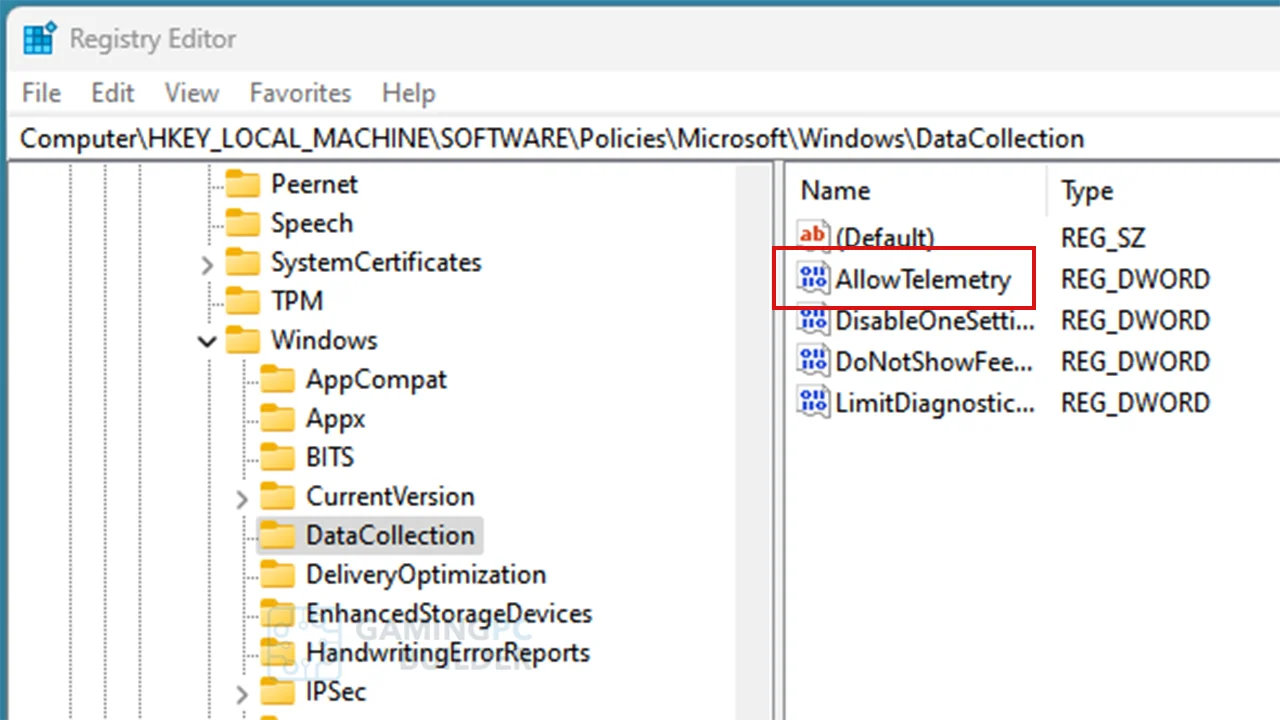Select the Speech folder icon
This screenshot has height=720, width=1280.
coord(242,223)
